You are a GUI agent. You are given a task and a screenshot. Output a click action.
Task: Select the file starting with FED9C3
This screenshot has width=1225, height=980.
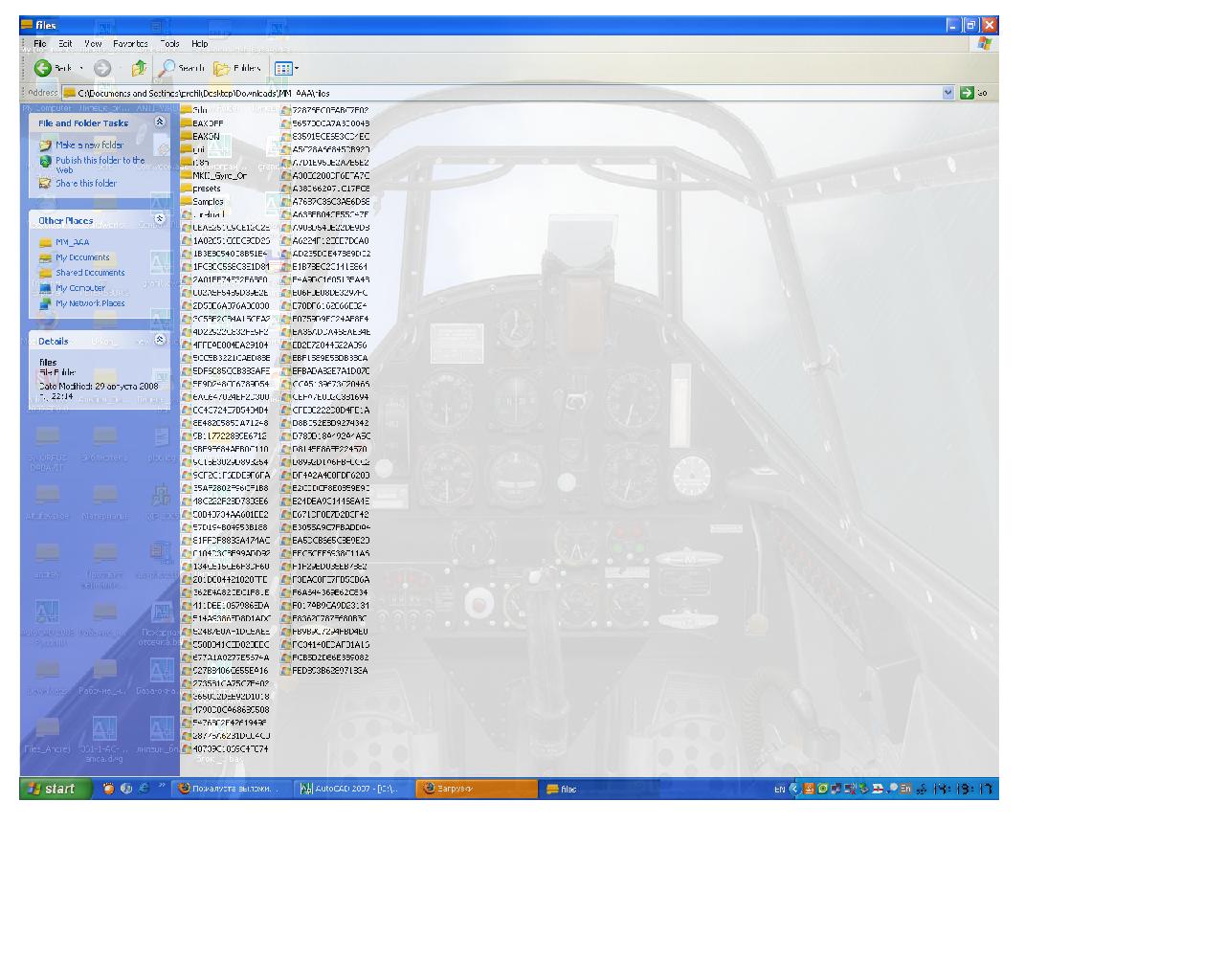324,671
